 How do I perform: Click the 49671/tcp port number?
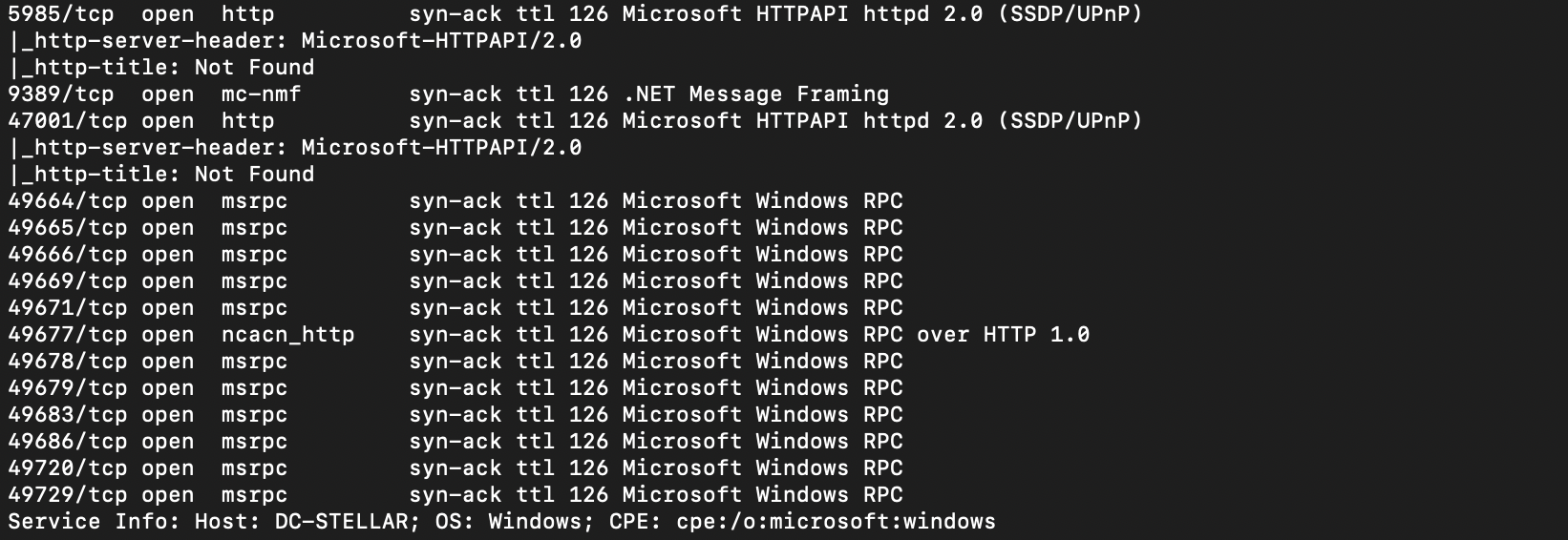tap(67, 308)
